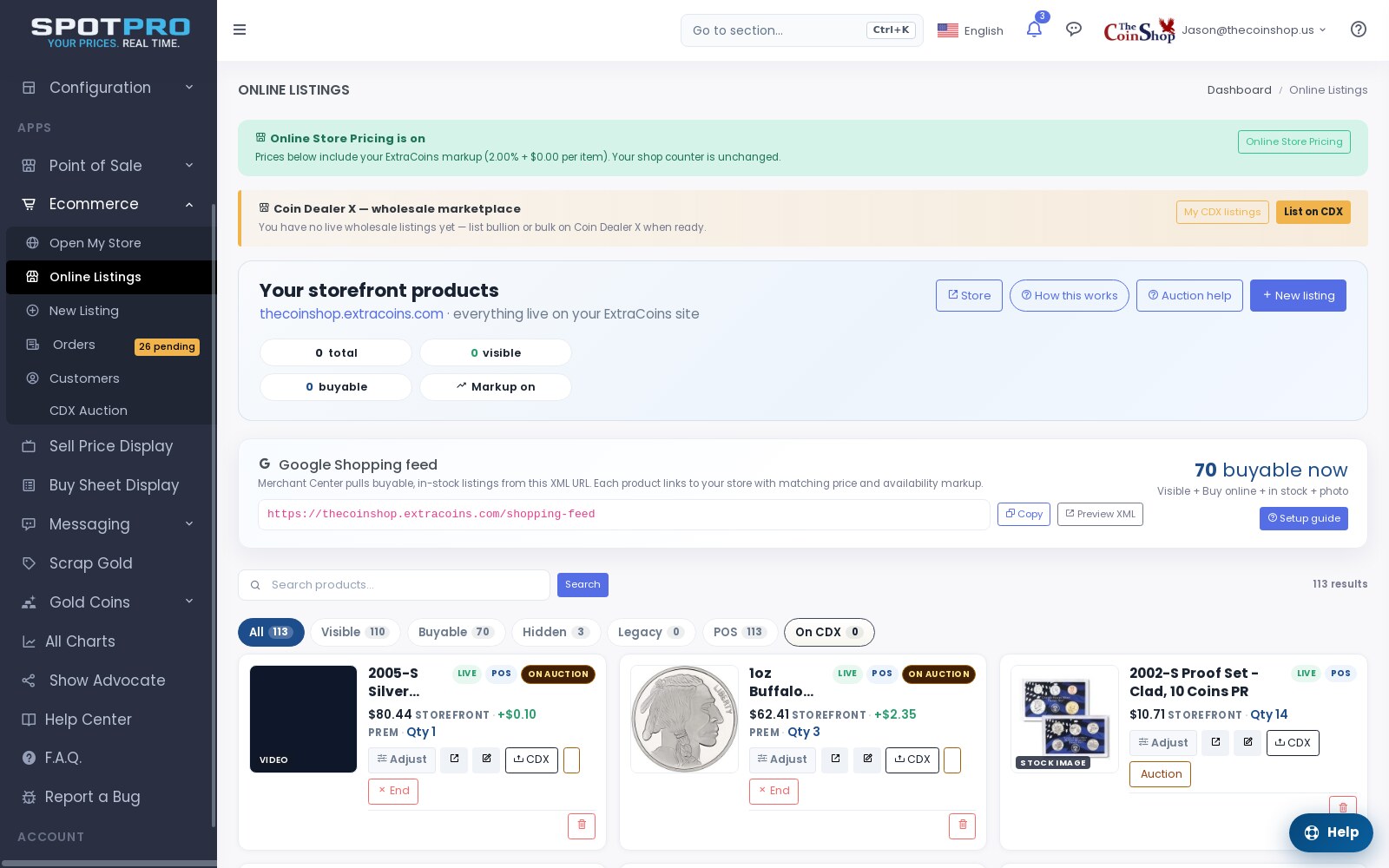
Task: Expand the Point of Sale sidebar section
Action: pos(109,166)
